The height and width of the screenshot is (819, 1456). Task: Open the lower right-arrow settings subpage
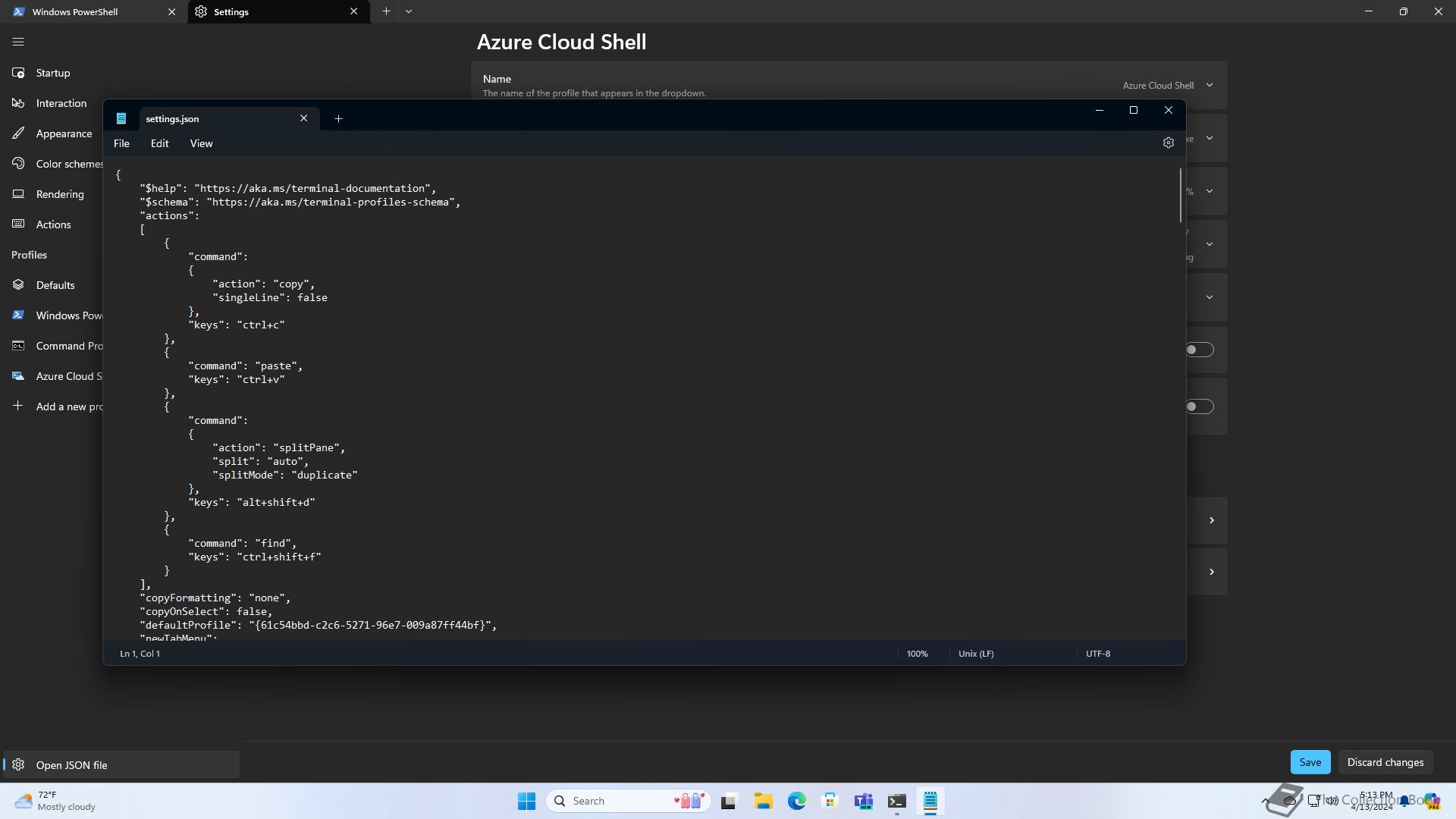1211,572
